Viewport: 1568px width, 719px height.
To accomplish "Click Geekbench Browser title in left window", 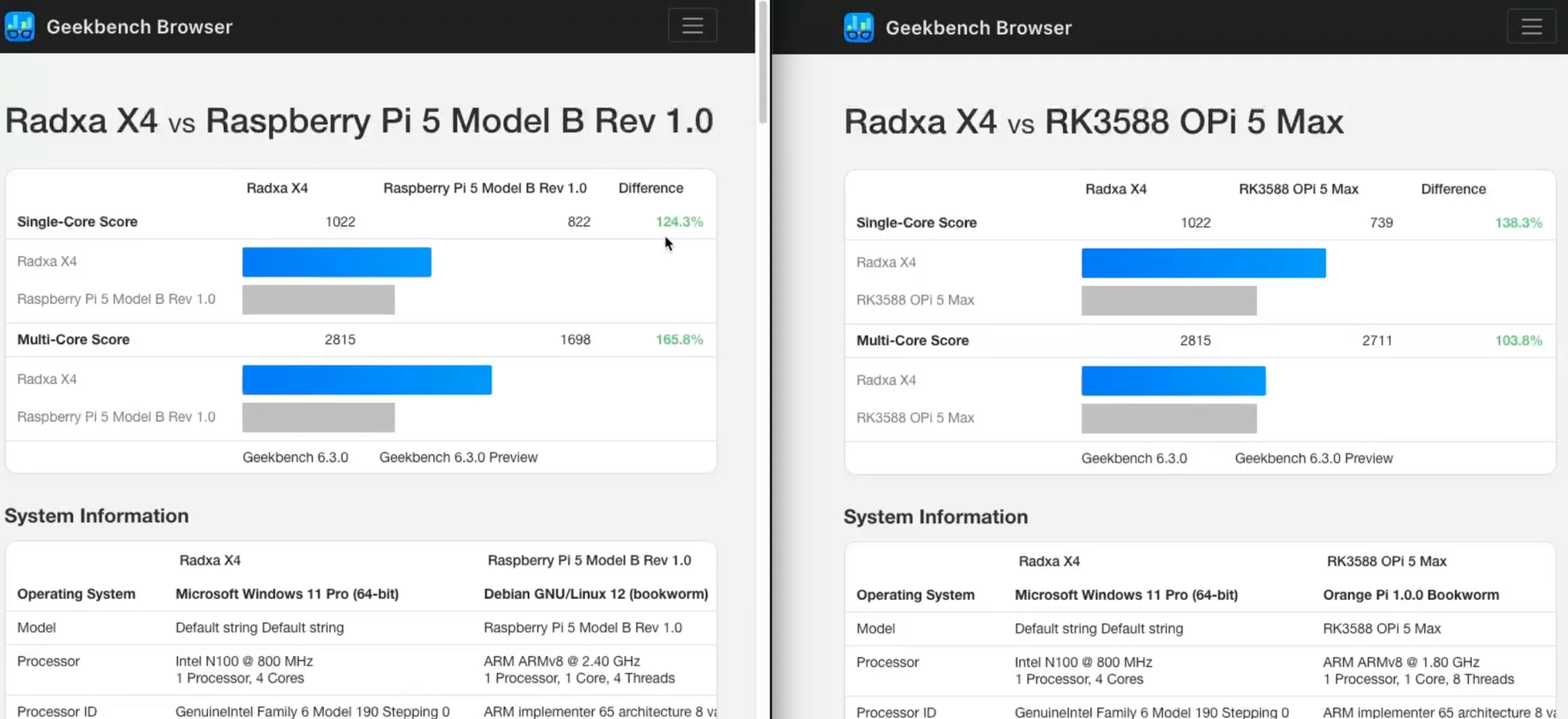I will pyautogui.click(x=140, y=27).
